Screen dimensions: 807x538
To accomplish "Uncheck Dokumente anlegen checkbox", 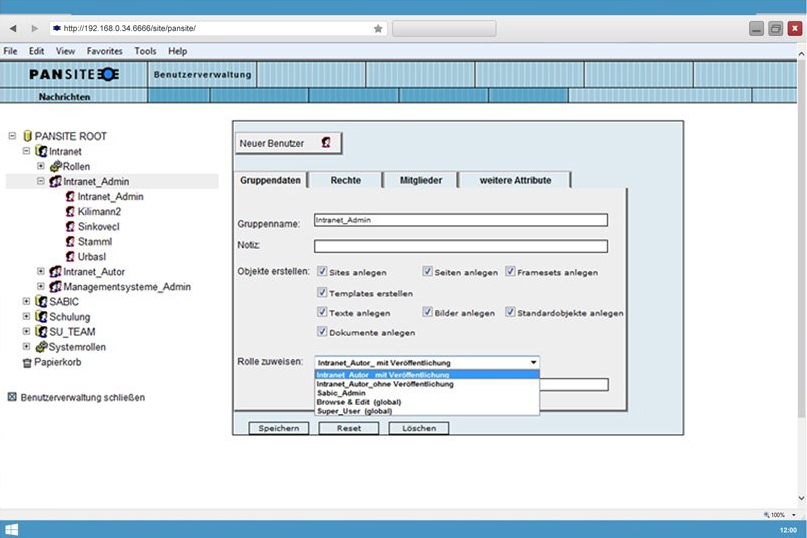I will (322, 332).
